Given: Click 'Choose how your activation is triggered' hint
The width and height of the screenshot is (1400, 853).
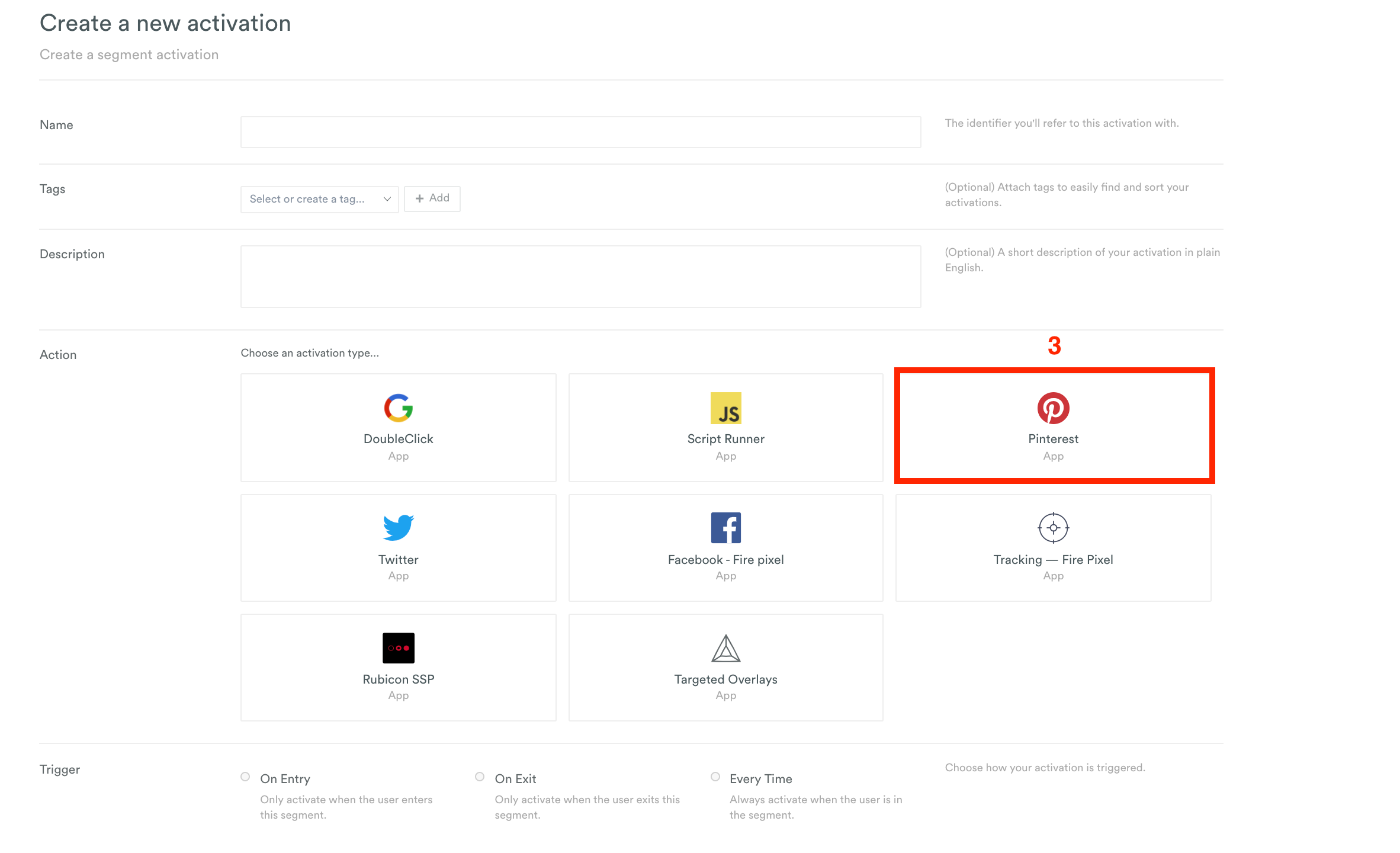Looking at the screenshot, I should tap(1045, 768).
